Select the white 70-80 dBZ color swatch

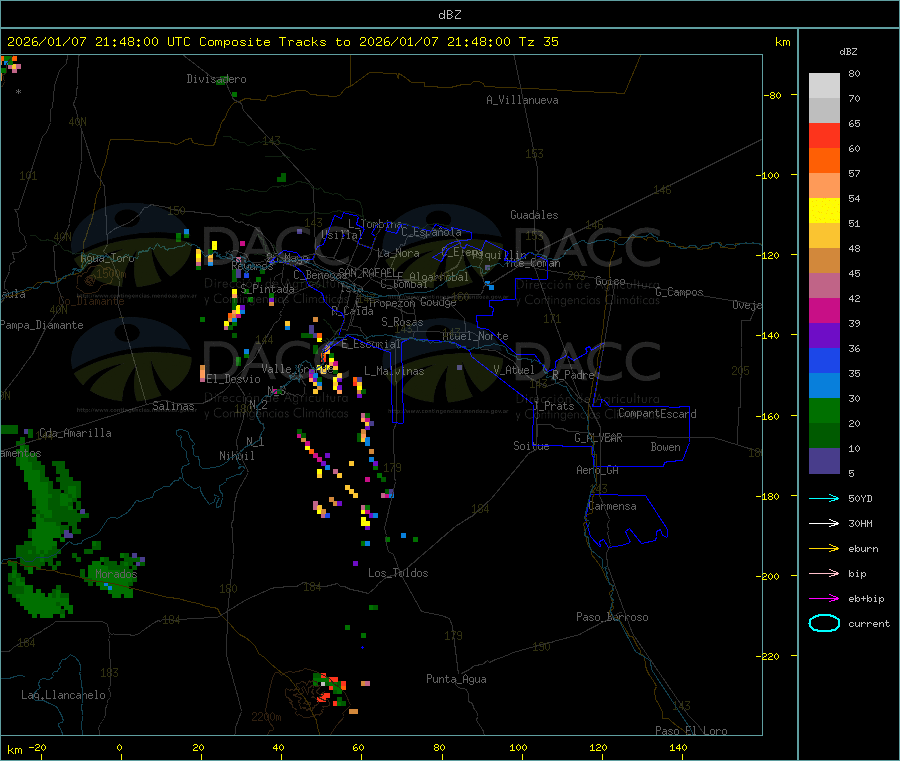coord(824,86)
